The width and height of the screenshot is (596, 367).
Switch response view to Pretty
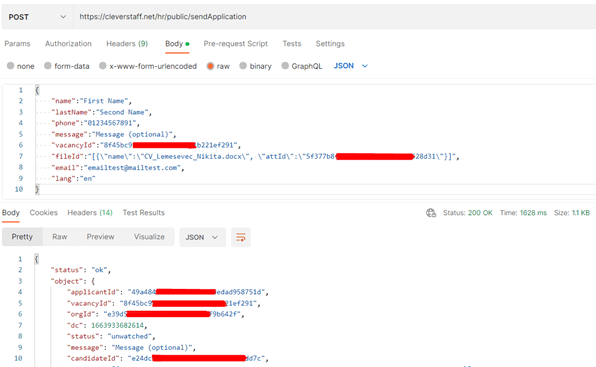[x=22, y=237]
